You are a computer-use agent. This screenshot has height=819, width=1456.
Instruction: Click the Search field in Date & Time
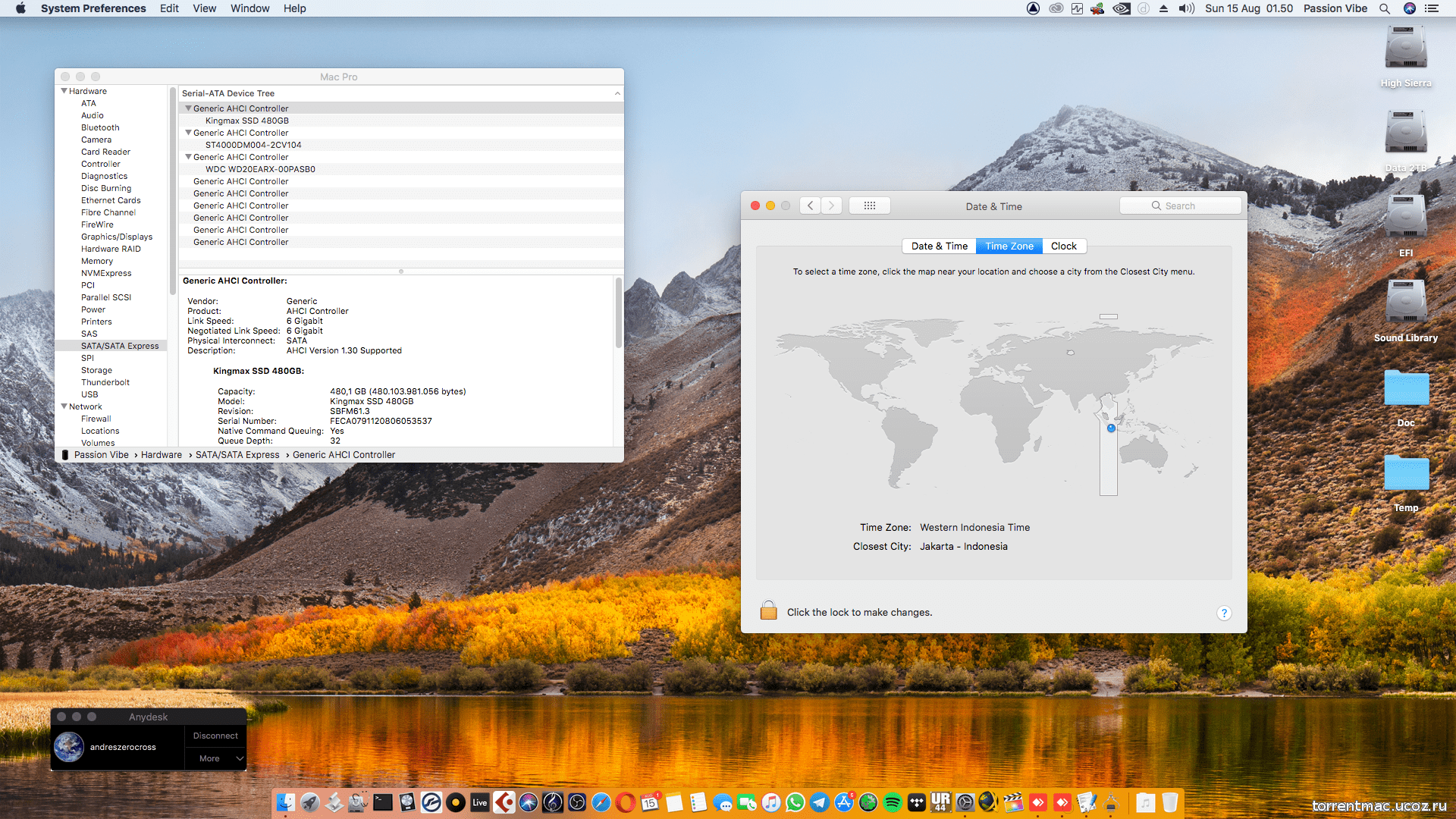tap(1180, 206)
